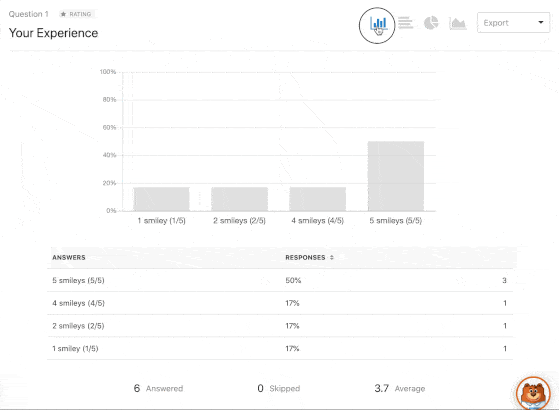
Task: Click the Answers column header
Action: [x=69, y=257]
